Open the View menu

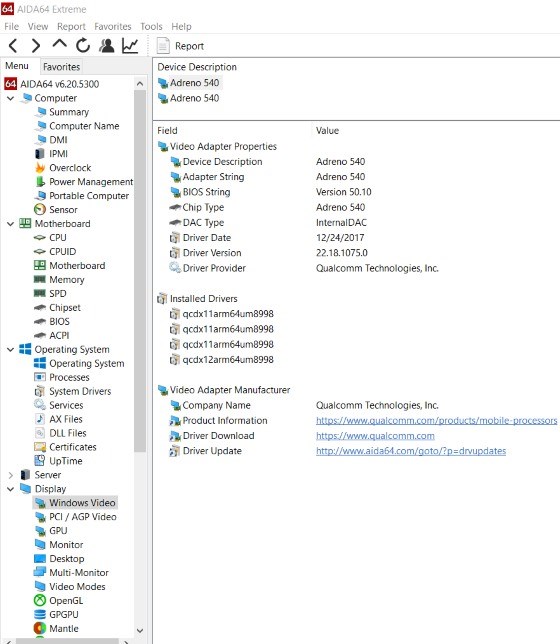[38, 27]
